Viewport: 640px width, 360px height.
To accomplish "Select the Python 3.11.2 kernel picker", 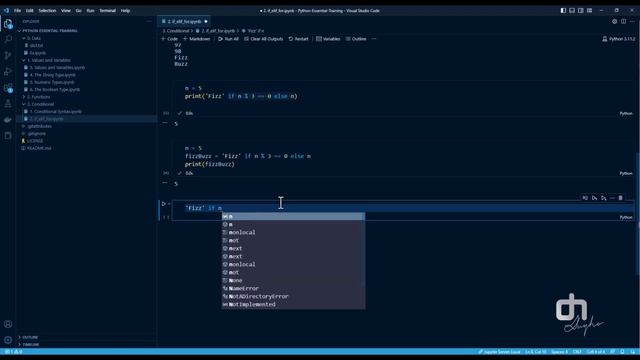I will pos(619,39).
